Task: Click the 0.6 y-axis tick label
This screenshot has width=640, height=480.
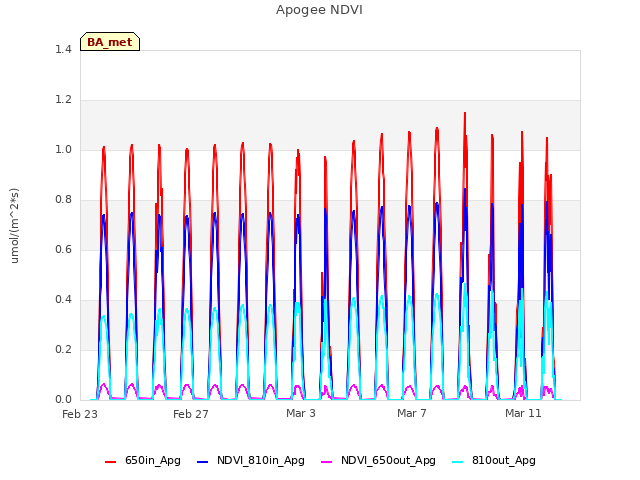Action: (63, 249)
